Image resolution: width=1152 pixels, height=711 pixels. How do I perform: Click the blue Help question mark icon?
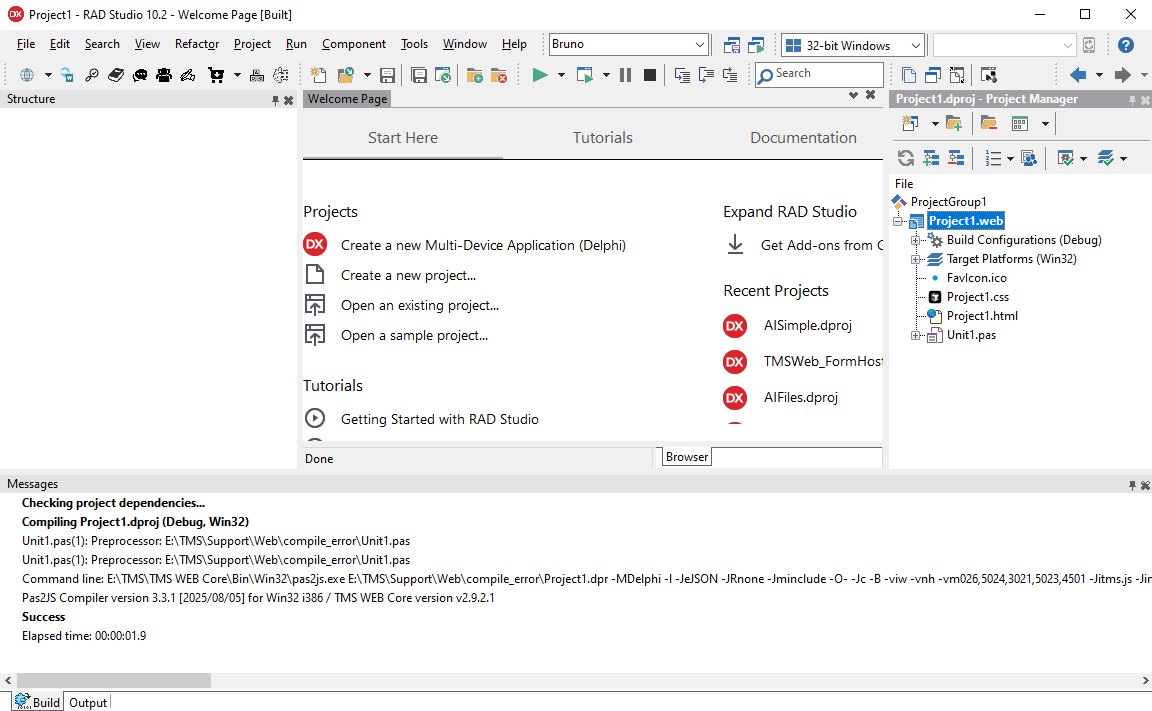click(1125, 45)
